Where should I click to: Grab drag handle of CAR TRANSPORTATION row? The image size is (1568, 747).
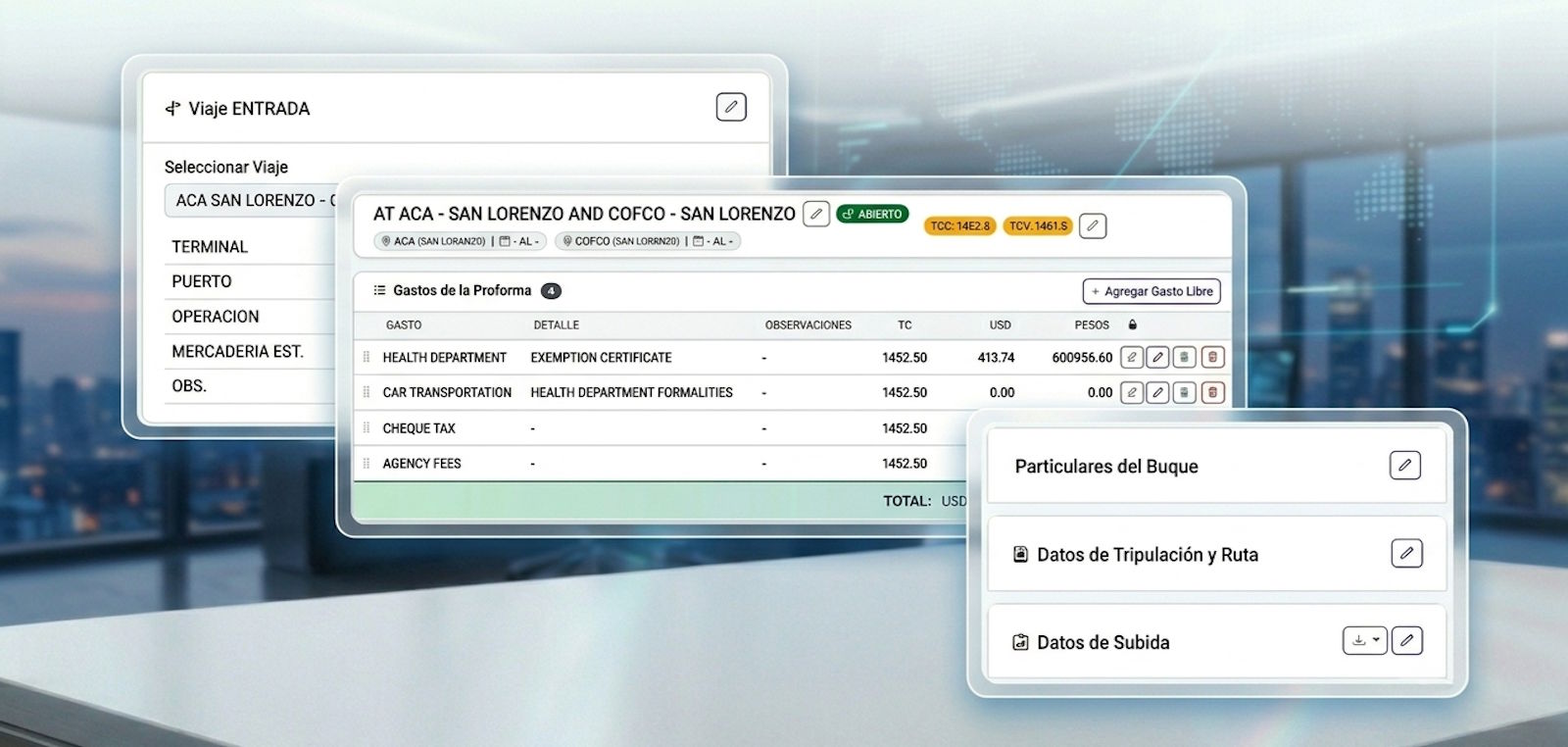(367, 392)
